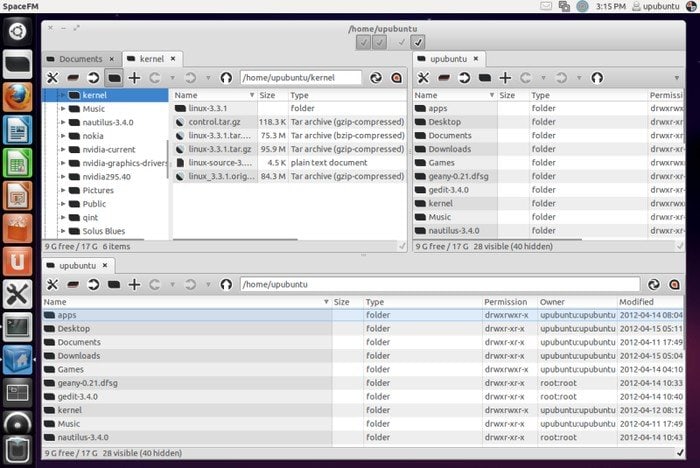
Task: Click the drive devices icon in bottom panel toolbar
Action: point(73,284)
